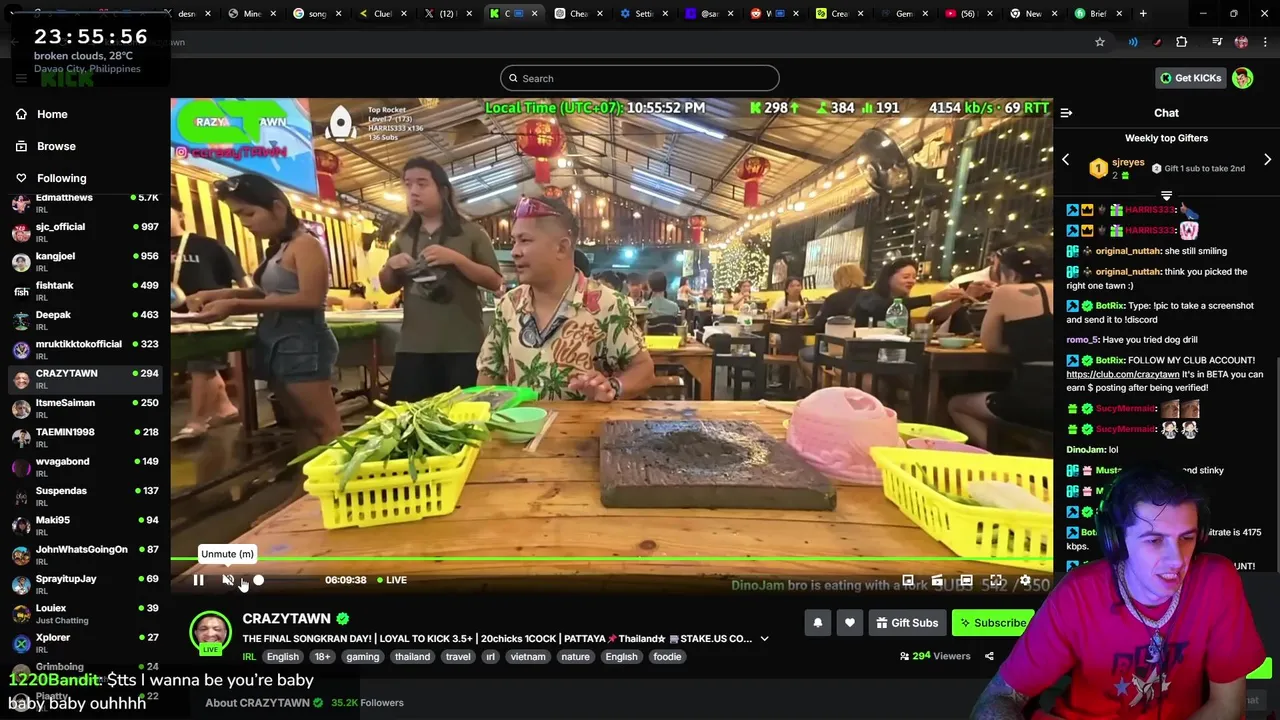The width and height of the screenshot is (1280, 720).
Task: Enter fullscreen mode on the player
Action: click(x=996, y=580)
